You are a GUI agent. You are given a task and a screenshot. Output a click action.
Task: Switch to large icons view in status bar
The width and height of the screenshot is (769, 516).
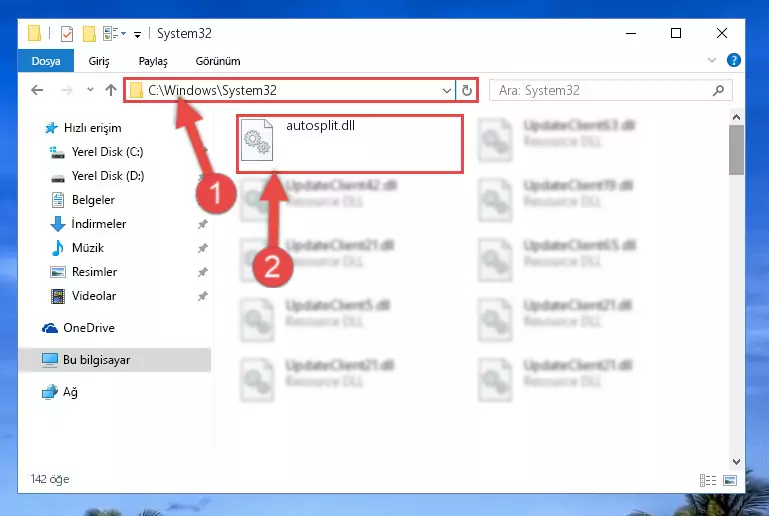[730, 480]
